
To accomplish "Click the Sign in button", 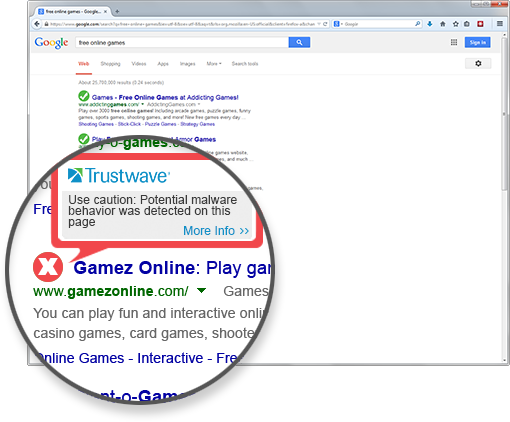I will (477, 42).
